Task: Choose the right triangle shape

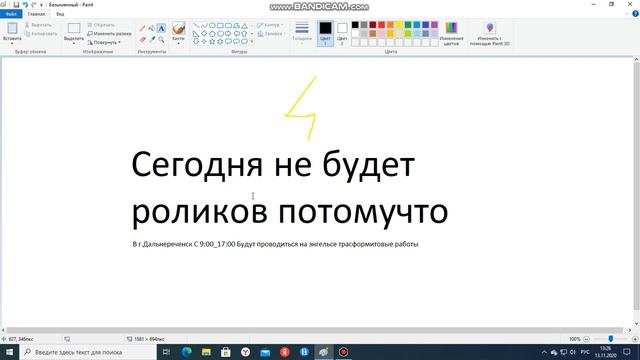Action: pos(196,33)
